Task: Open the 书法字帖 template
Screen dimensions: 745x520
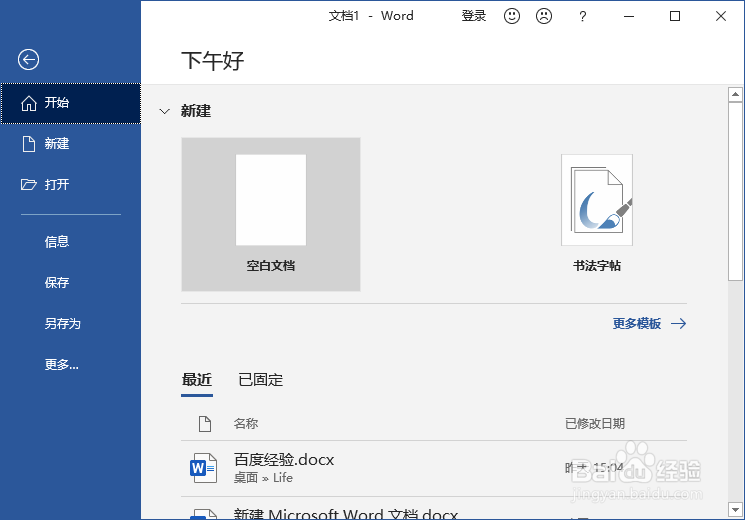Action: (x=597, y=214)
